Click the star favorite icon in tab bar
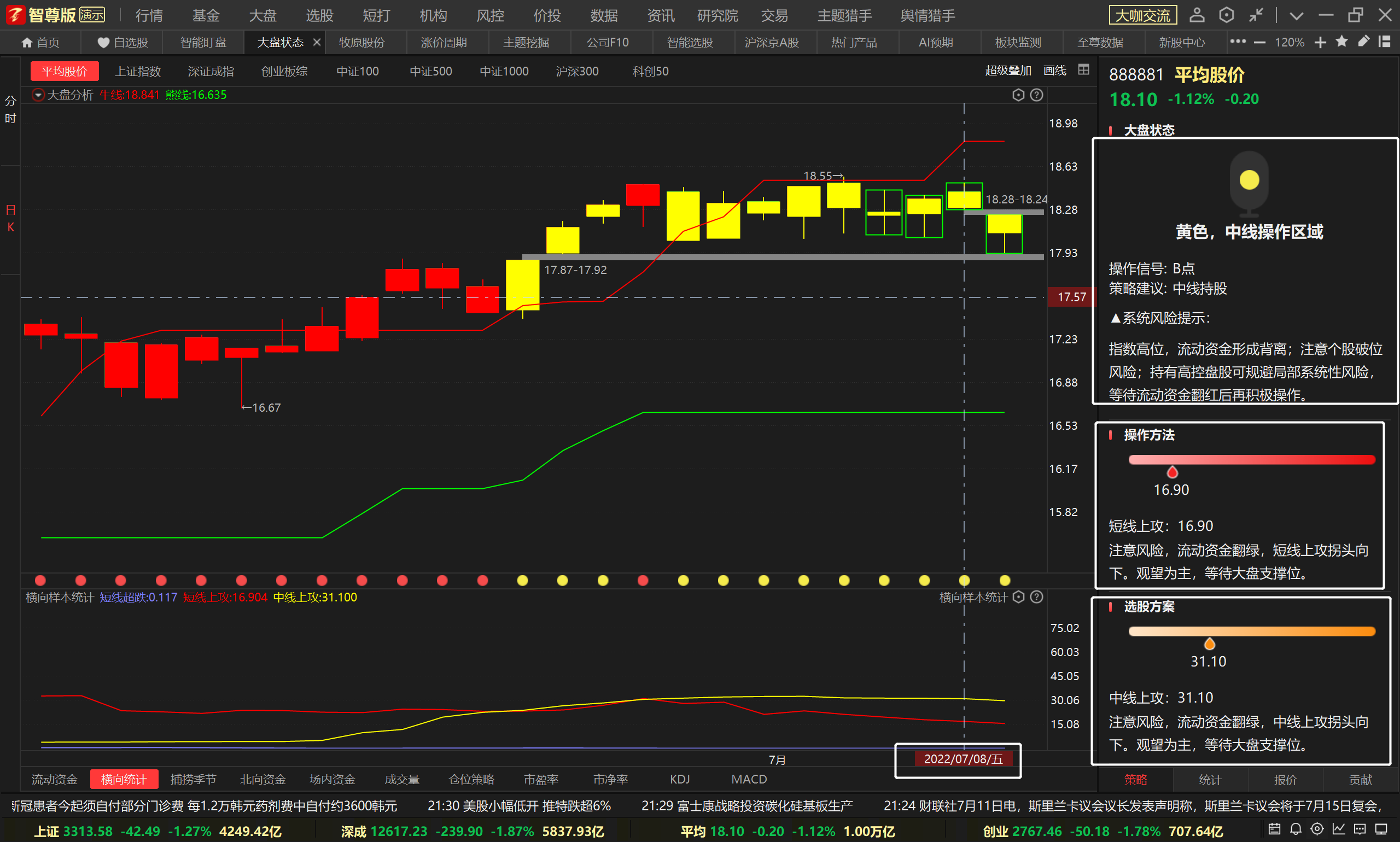 coord(1341,42)
